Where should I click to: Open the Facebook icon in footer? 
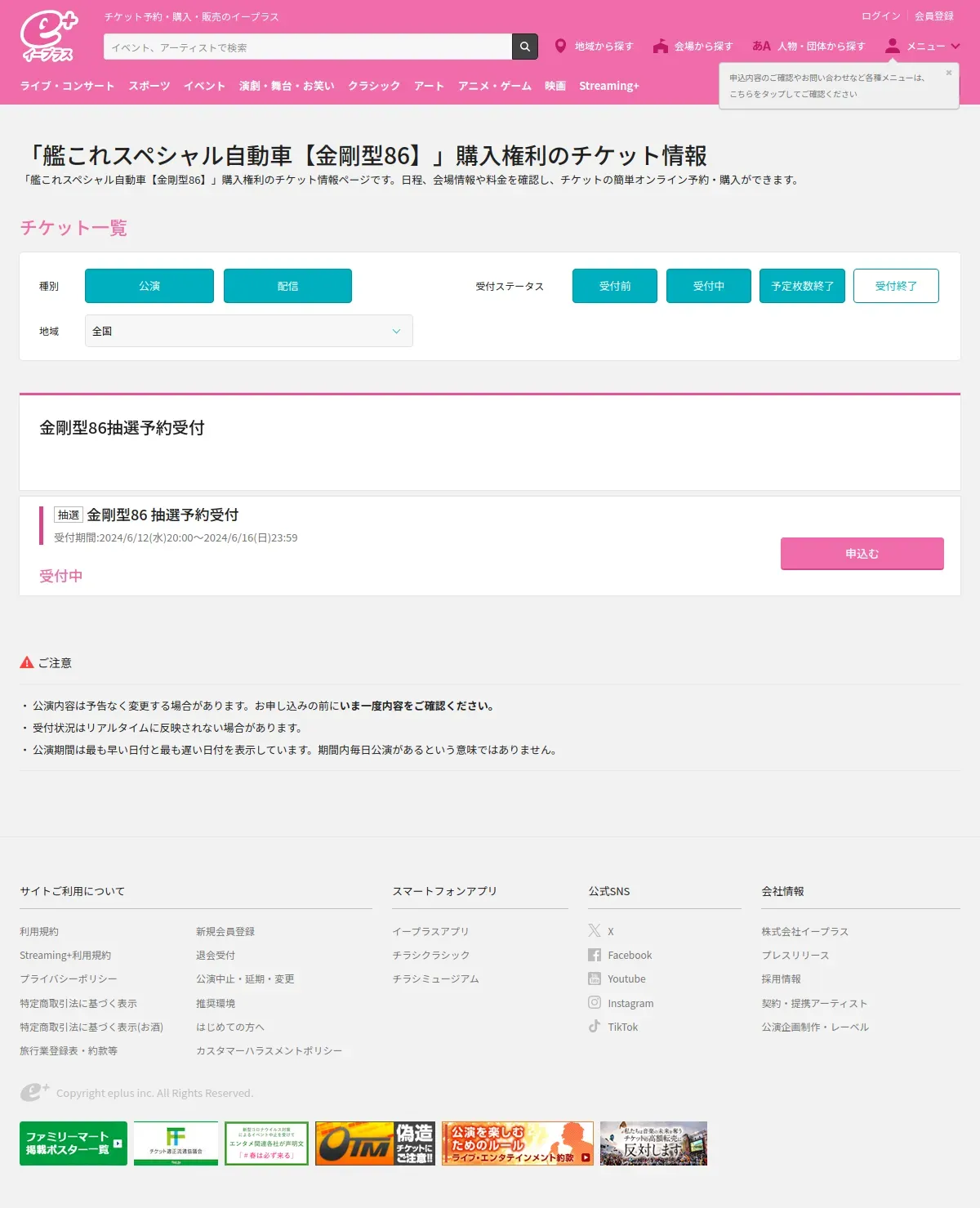pos(595,955)
